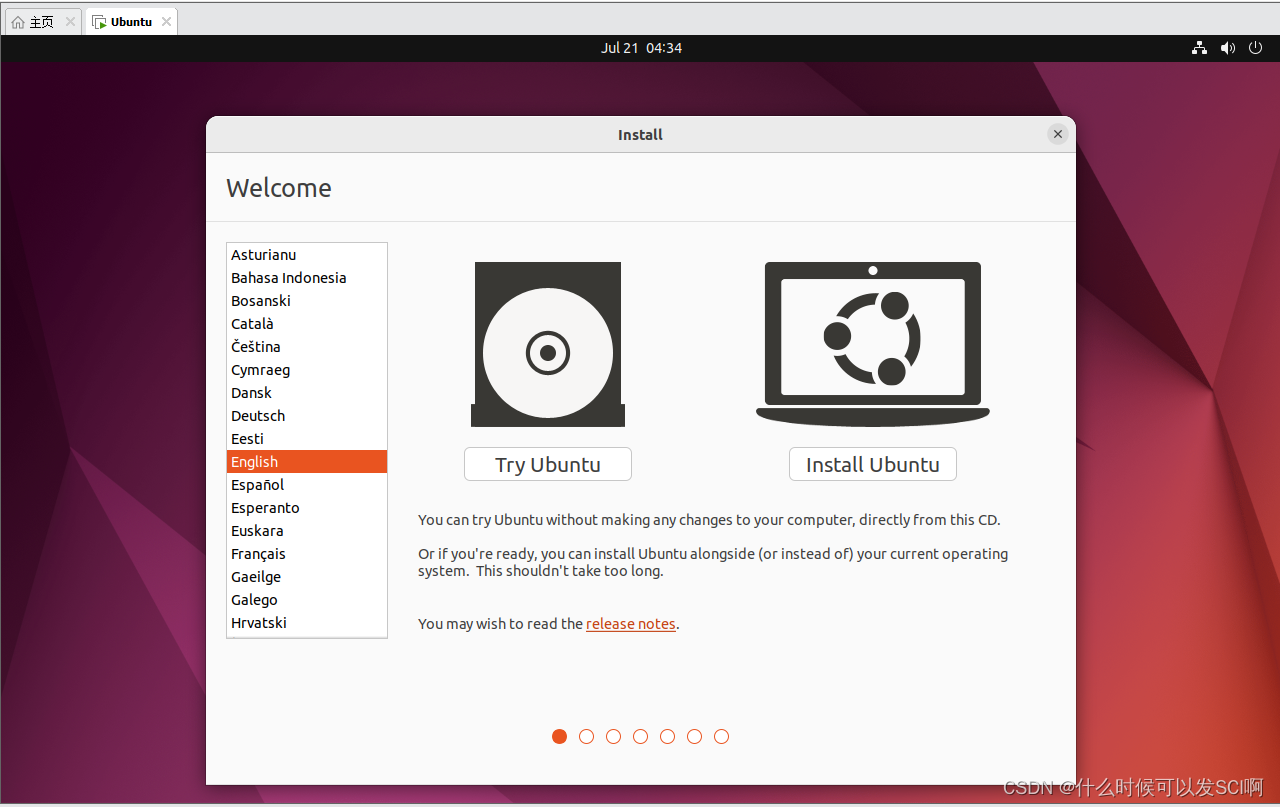Select Euskara language
The image size is (1280, 807).
(x=307, y=531)
